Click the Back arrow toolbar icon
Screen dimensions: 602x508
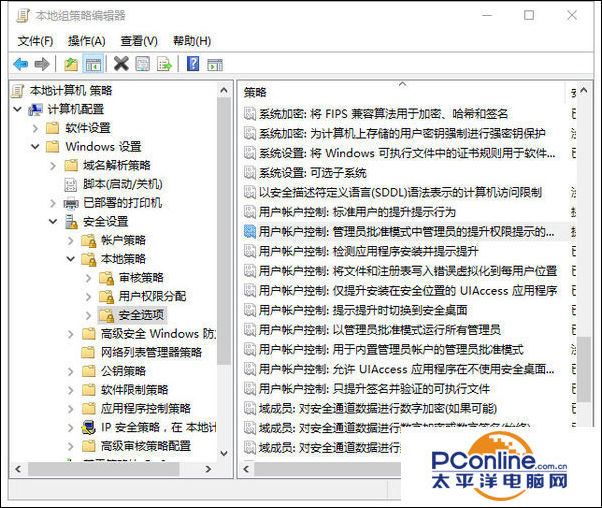coord(20,64)
